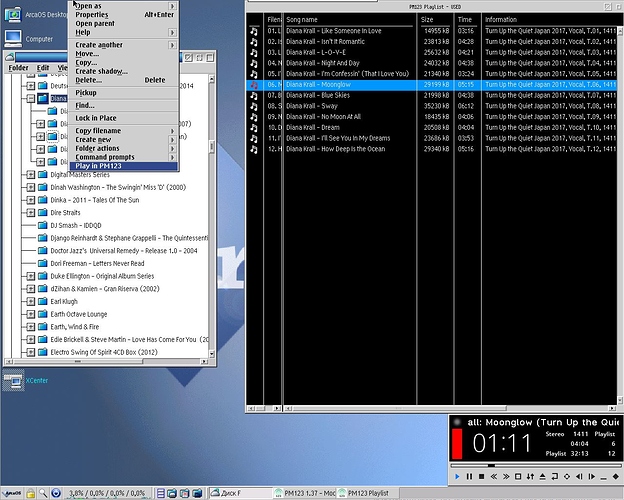Click the eject/load file button
Viewport: 624px width, 500px height.
[x=542, y=476]
